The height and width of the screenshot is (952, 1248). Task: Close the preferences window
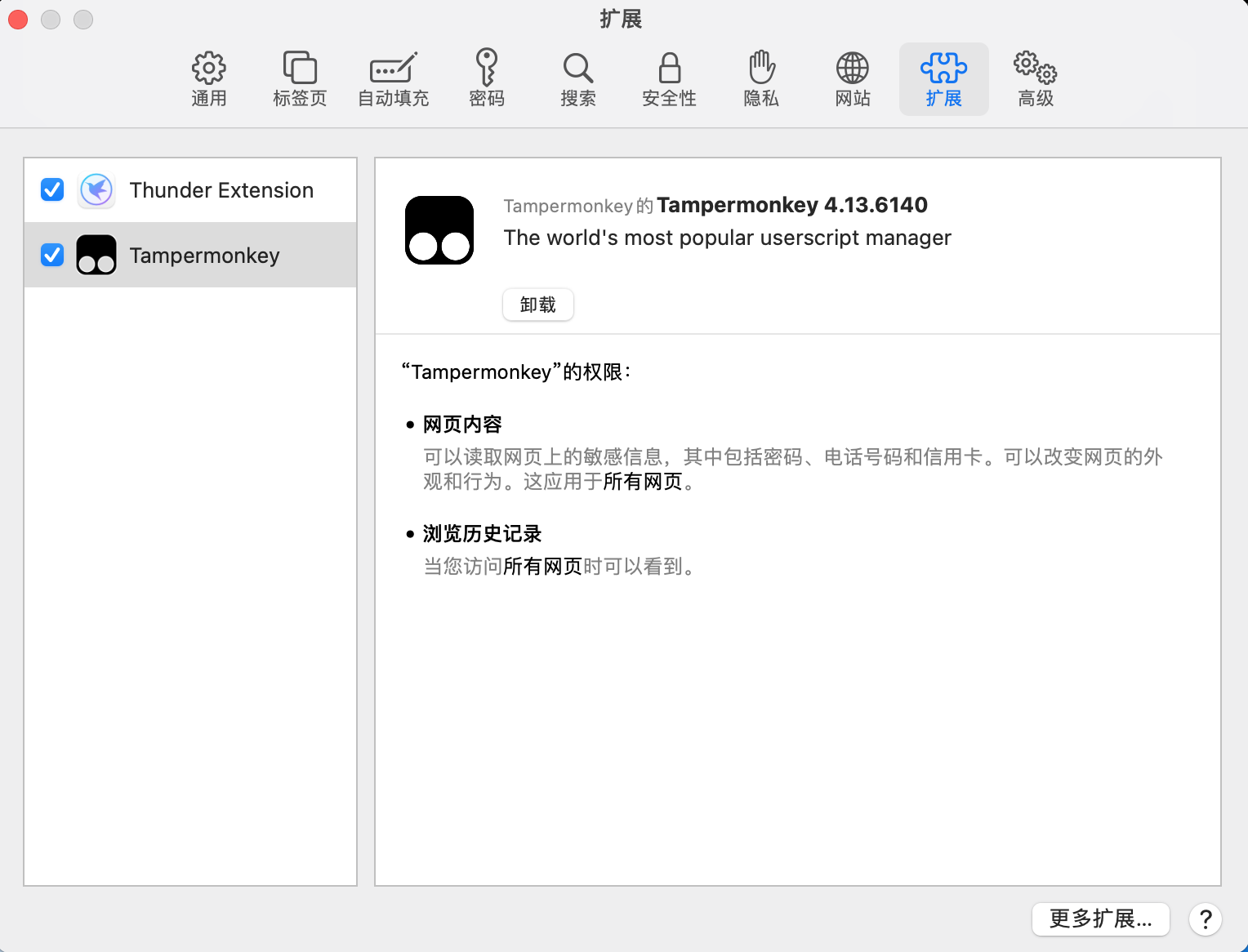pyautogui.click(x=18, y=20)
